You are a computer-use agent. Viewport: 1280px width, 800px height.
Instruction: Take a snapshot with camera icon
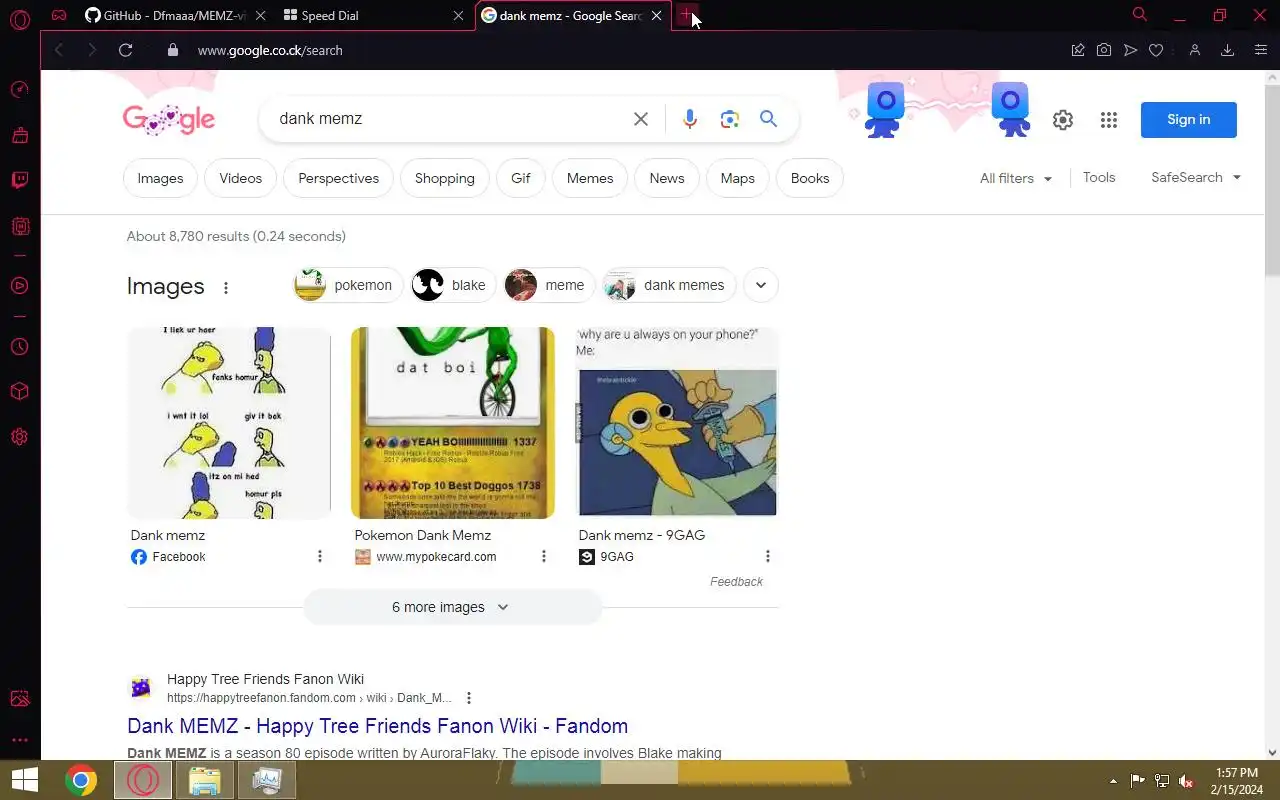(1104, 50)
